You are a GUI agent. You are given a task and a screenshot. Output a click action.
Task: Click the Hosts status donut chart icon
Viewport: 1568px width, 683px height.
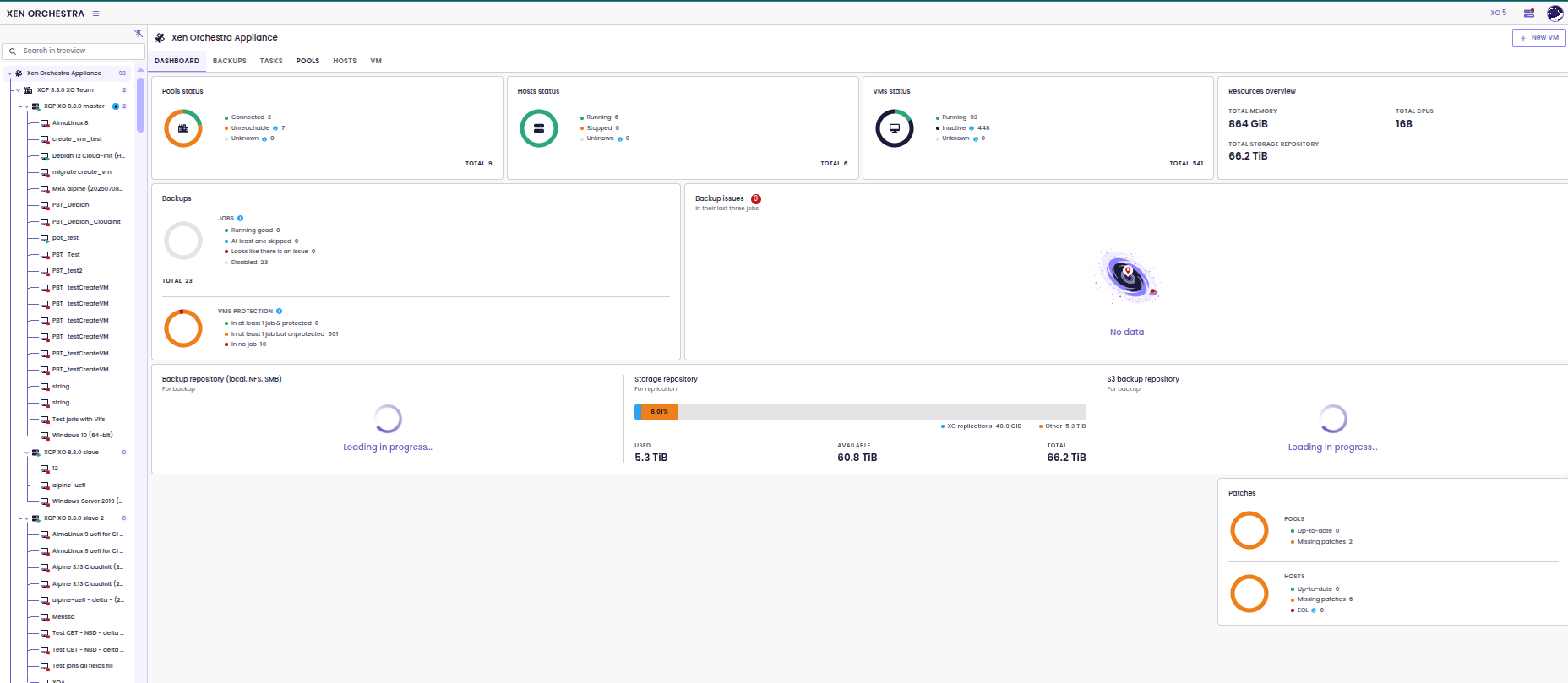[539, 128]
